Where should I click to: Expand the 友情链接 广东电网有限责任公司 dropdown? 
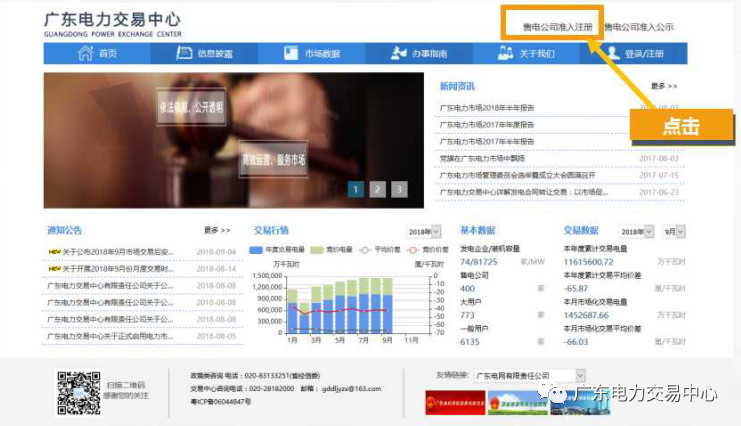point(530,376)
